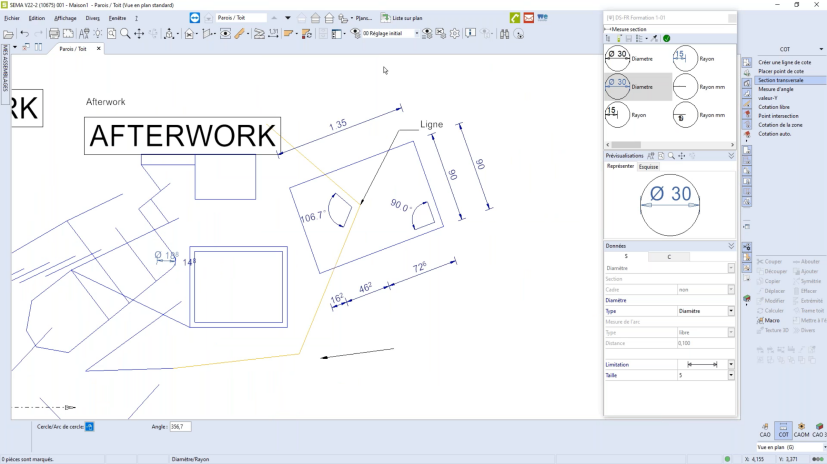Collapse the Données panel section
This screenshot has height=464, width=827.
(731, 246)
